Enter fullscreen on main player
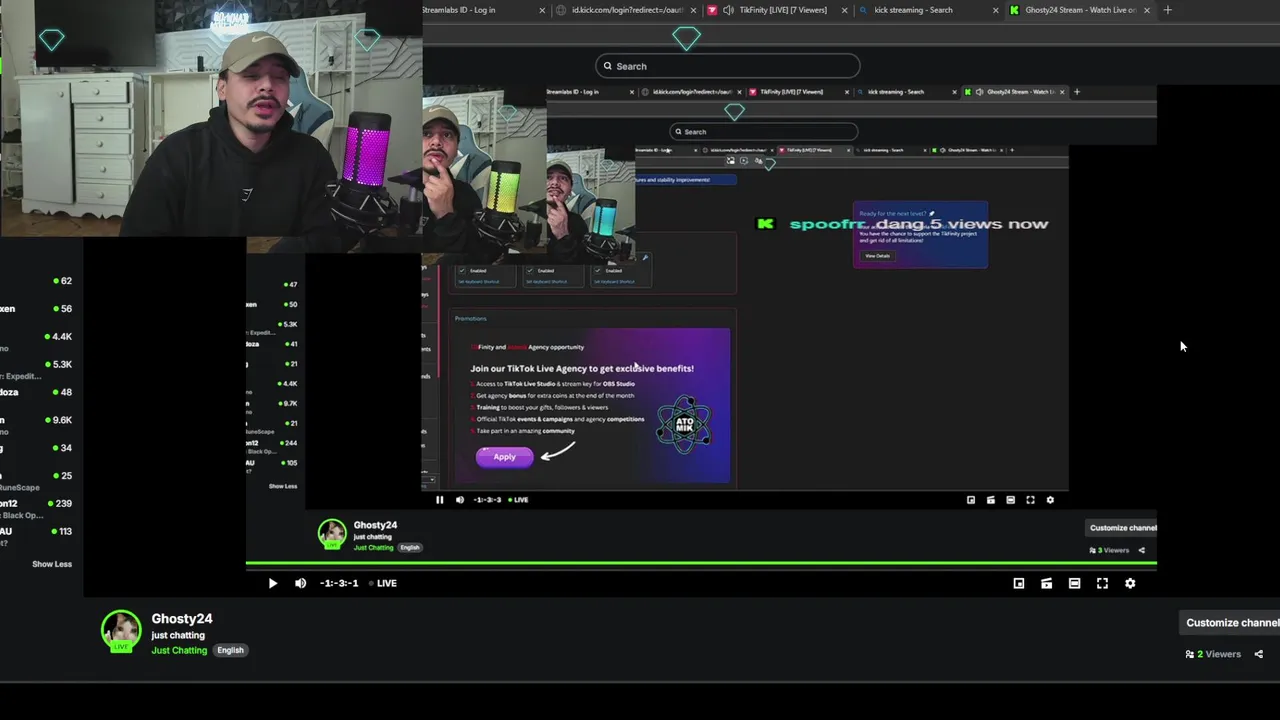 click(x=1102, y=583)
